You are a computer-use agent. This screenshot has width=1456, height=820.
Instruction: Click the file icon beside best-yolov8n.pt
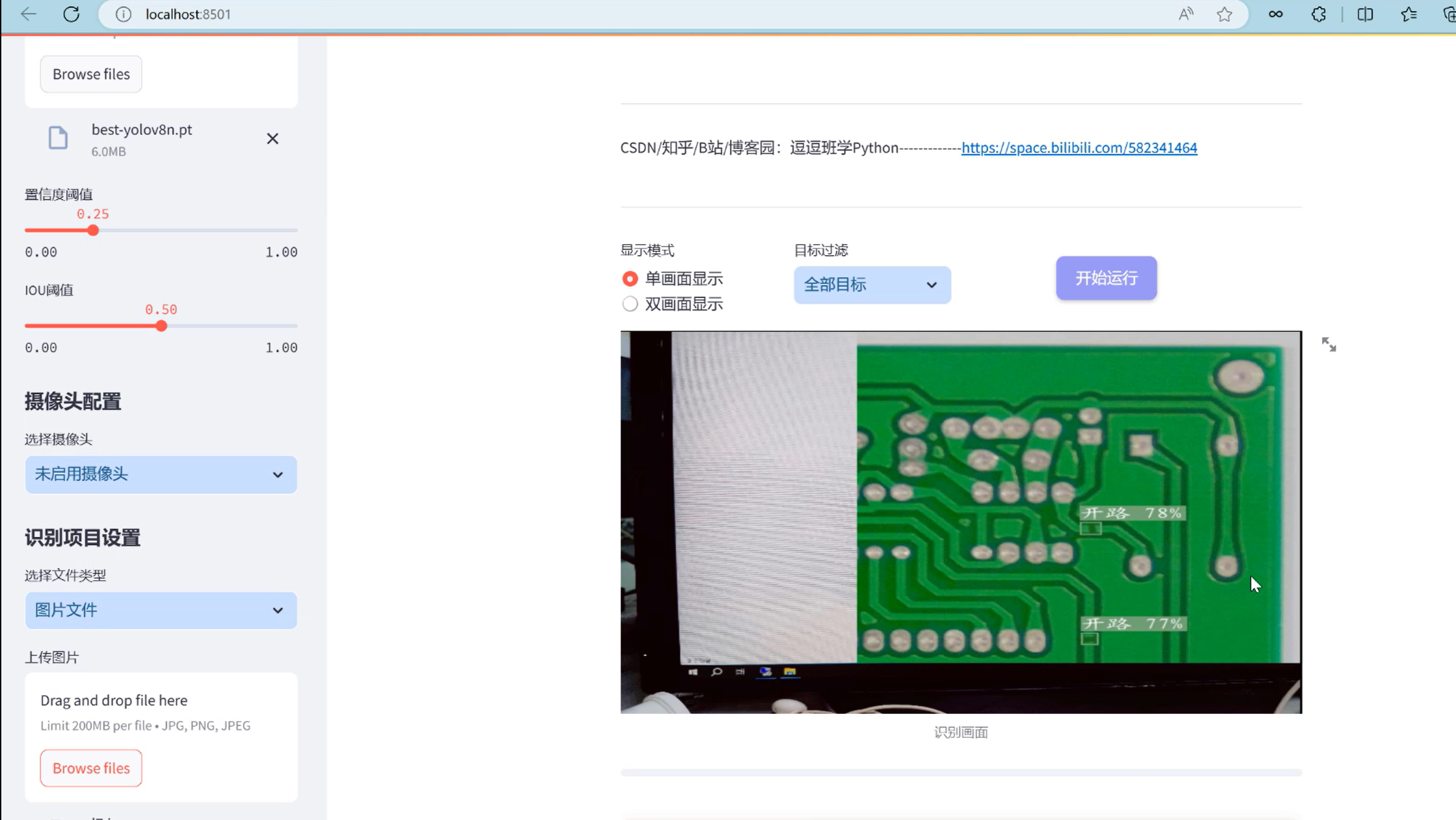58,138
